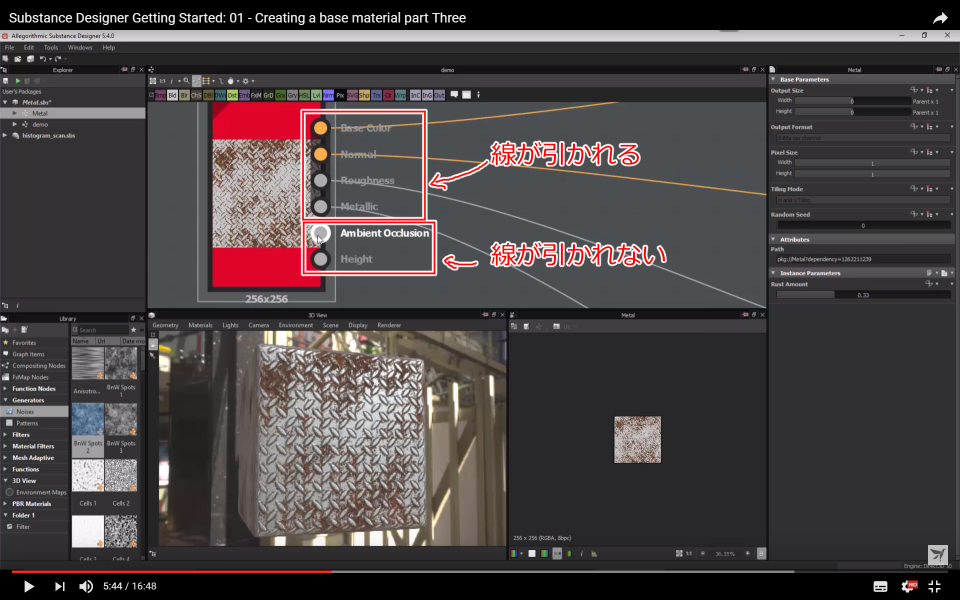Open the Output Format dropdown
Screen dimensions: 960x600
(863, 138)
